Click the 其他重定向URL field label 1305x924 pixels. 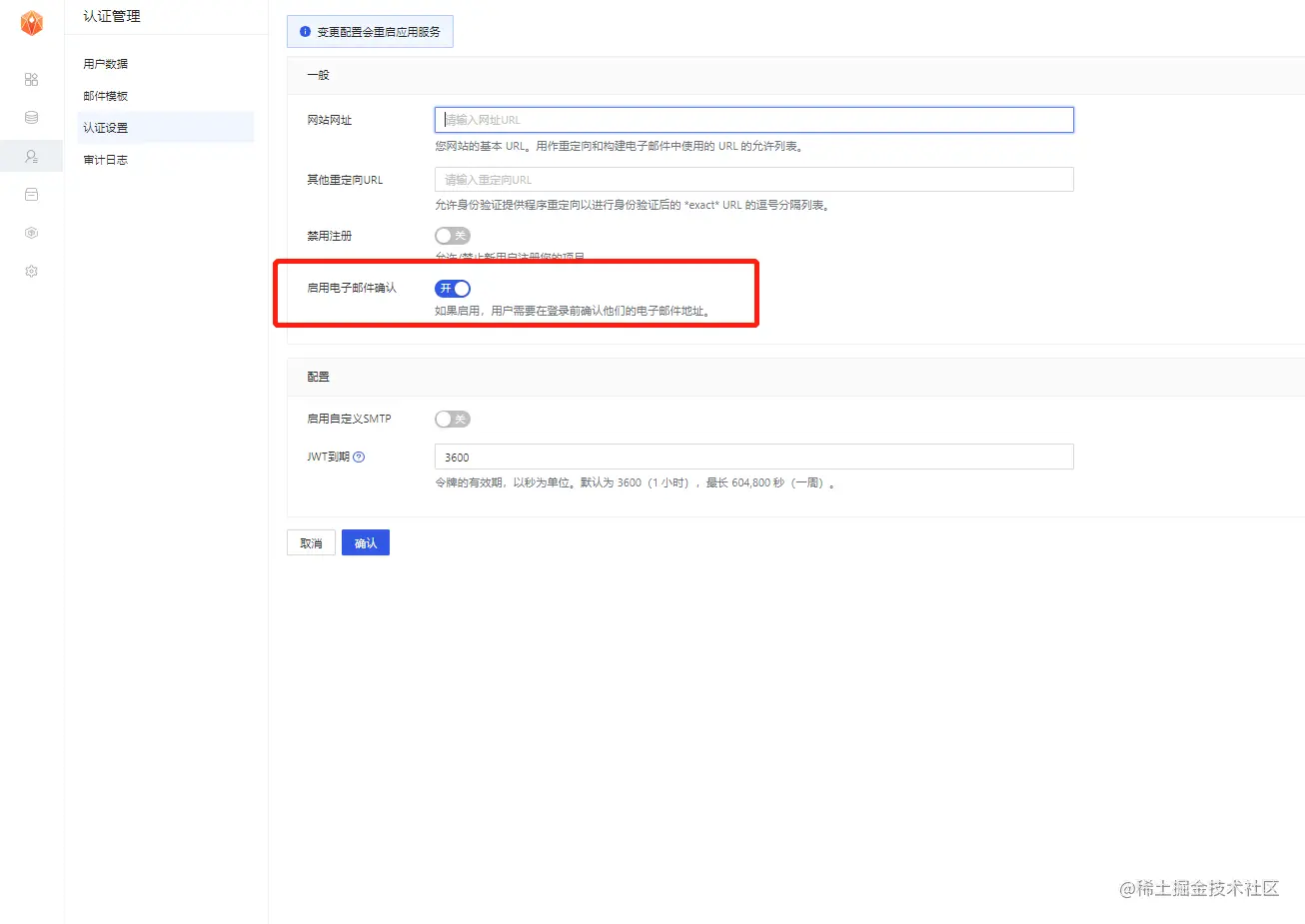[x=345, y=180]
